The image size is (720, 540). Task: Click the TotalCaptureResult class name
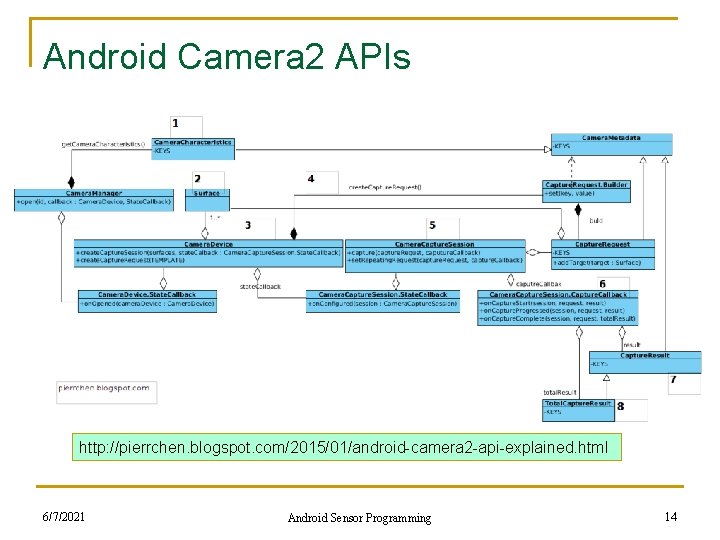tap(578, 403)
